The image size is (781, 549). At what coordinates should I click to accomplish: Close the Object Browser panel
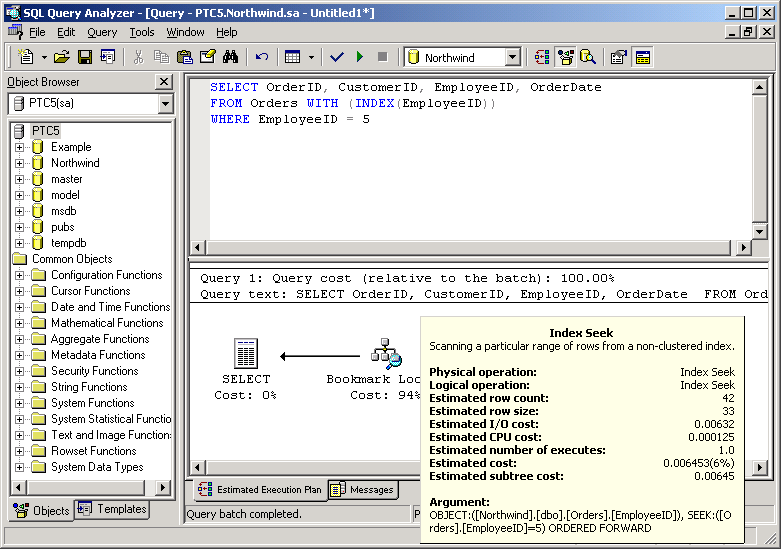click(x=164, y=82)
